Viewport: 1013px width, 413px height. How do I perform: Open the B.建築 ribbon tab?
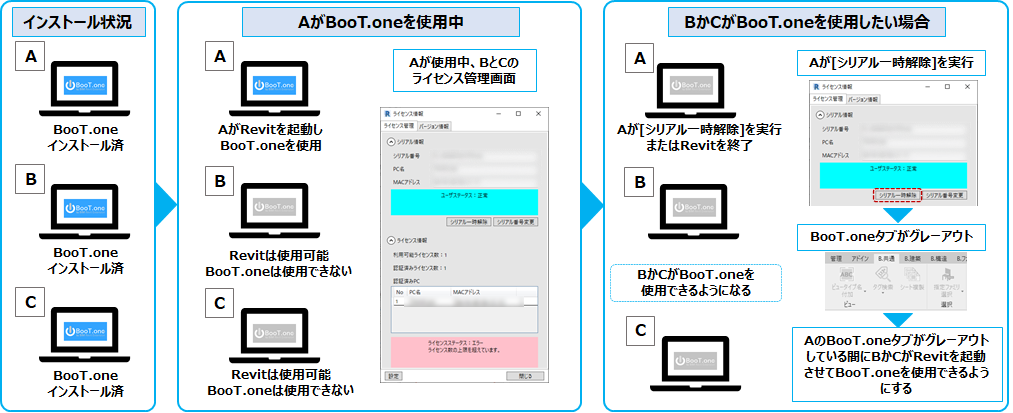coord(912,259)
